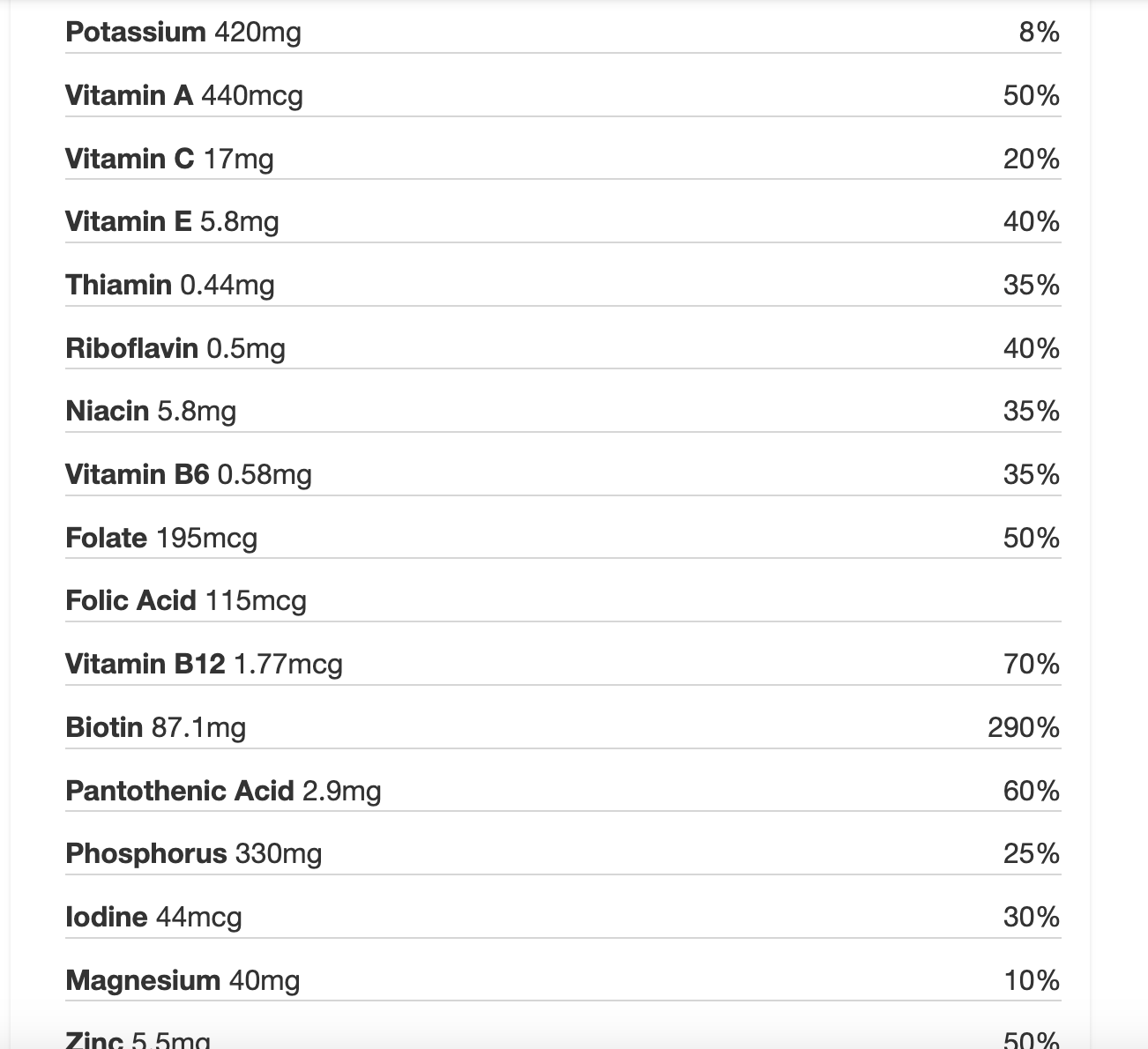The height and width of the screenshot is (1049, 1148).
Task: Click the 70% value for Vitamin B12
Action: (1031, 664)
